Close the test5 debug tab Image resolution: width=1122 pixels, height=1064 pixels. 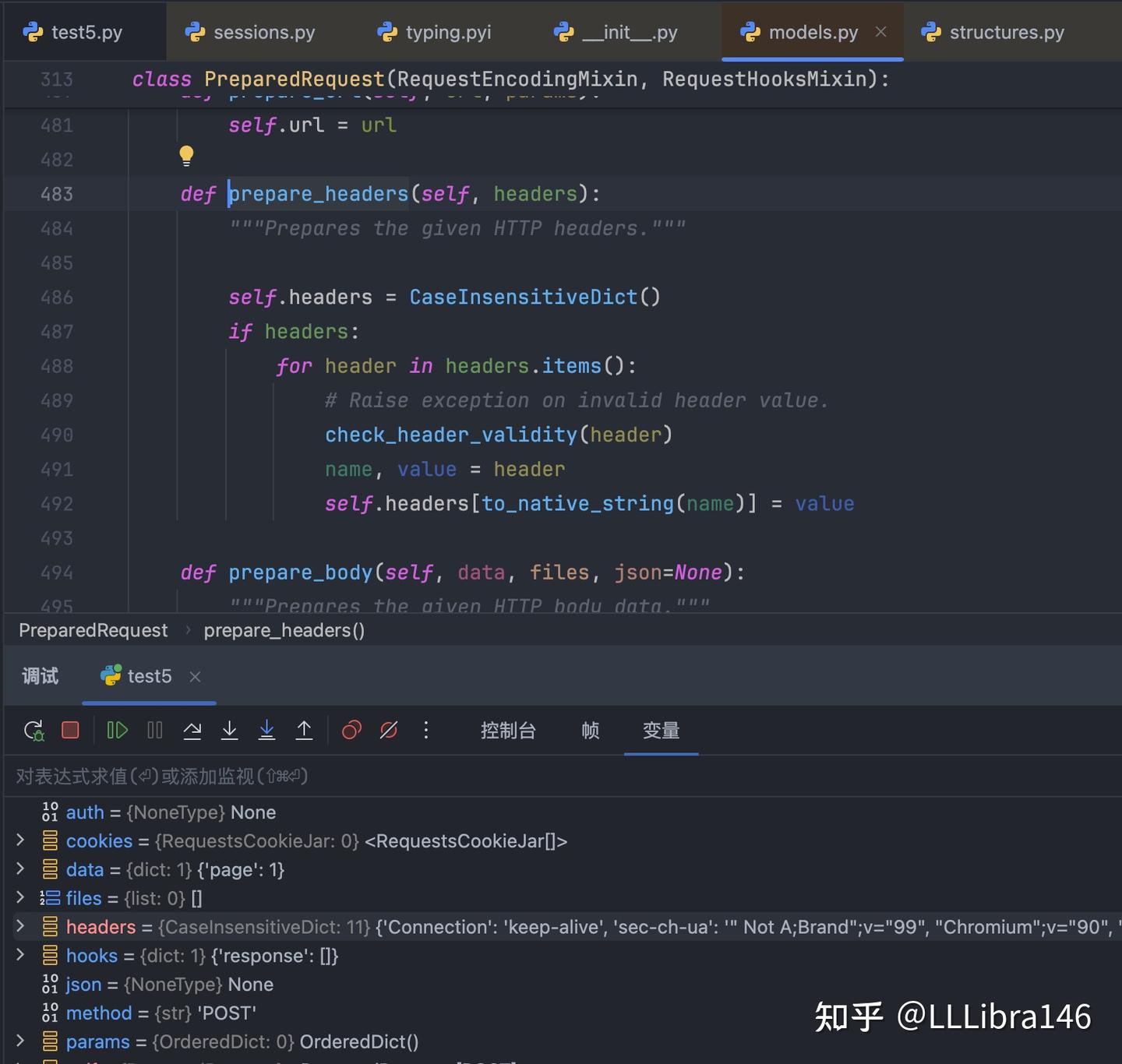pos(195,677)
